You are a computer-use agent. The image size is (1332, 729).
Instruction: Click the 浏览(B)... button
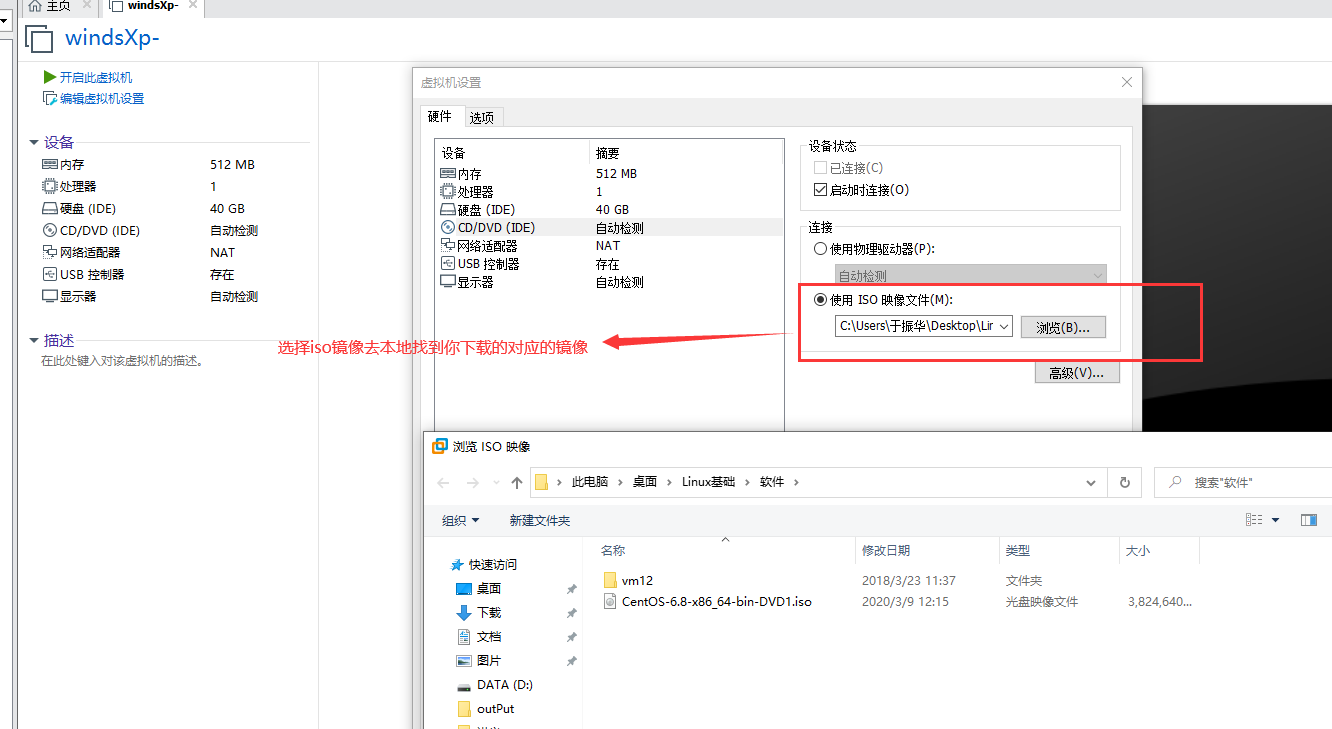pyautogui.click(x=1063, y=326)
